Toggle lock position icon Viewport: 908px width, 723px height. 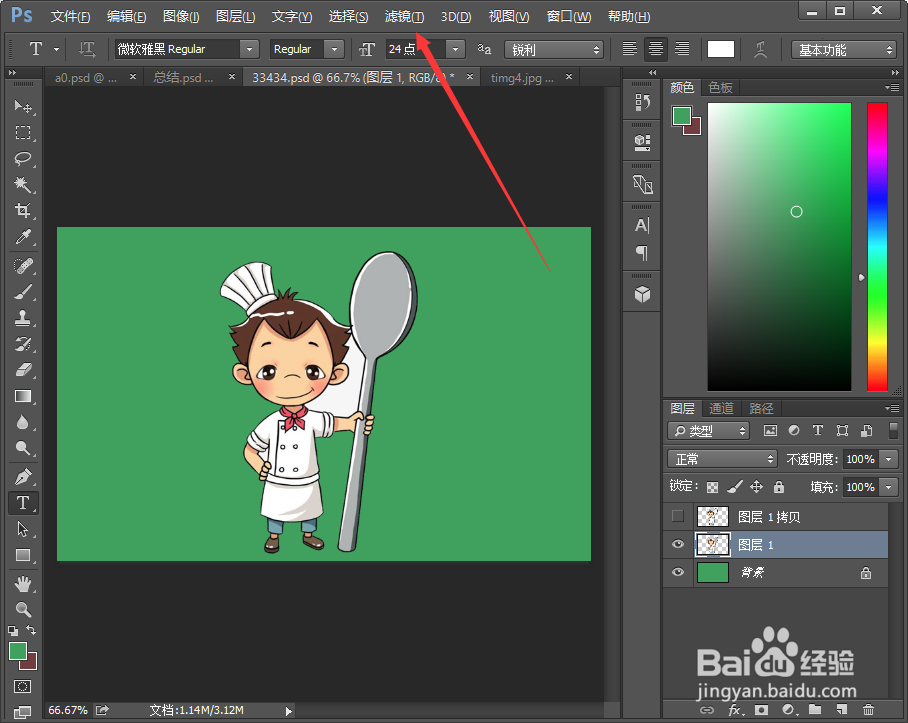[x=756, y=487]
